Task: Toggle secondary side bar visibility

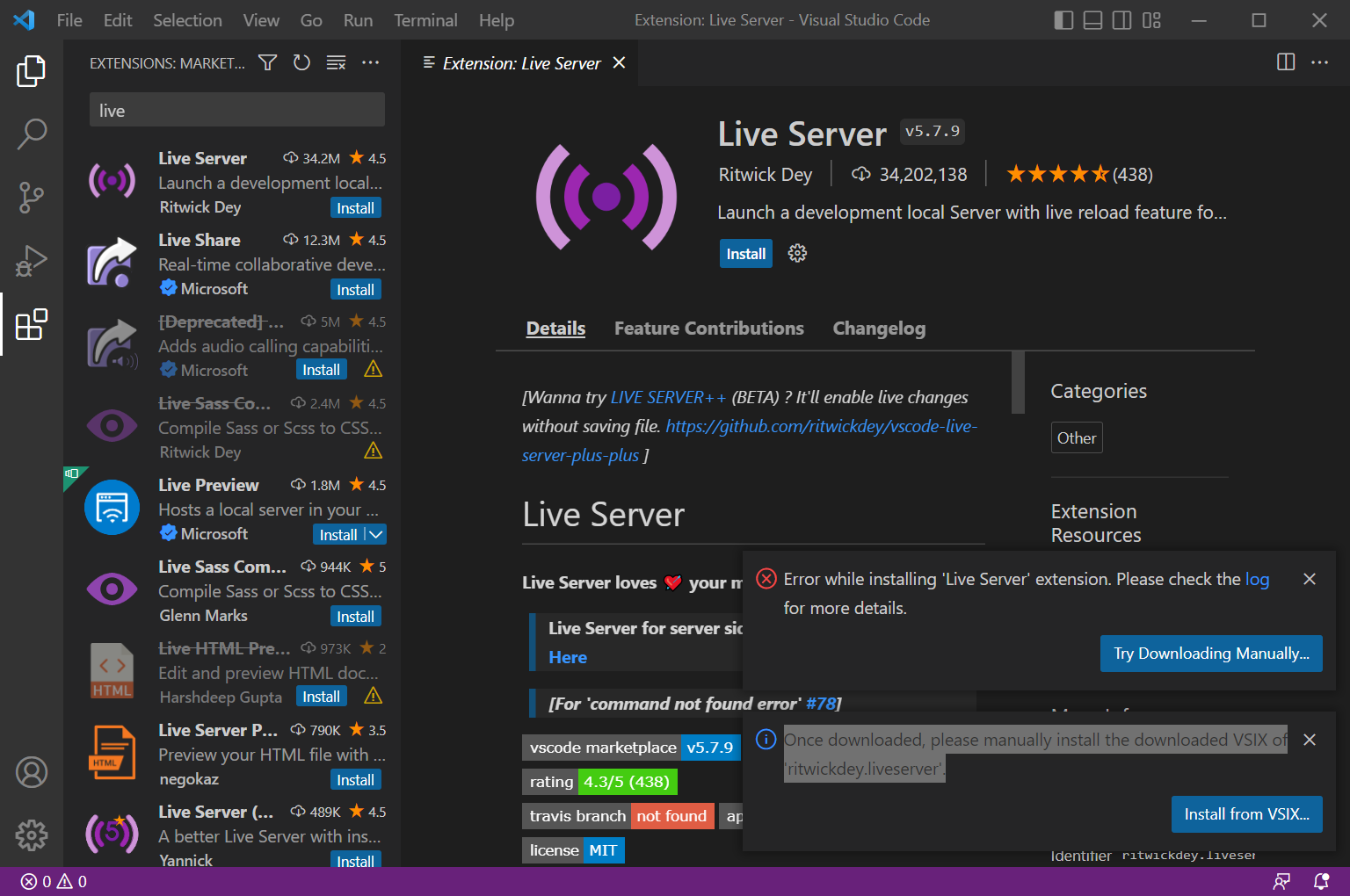Action: 1121,20
